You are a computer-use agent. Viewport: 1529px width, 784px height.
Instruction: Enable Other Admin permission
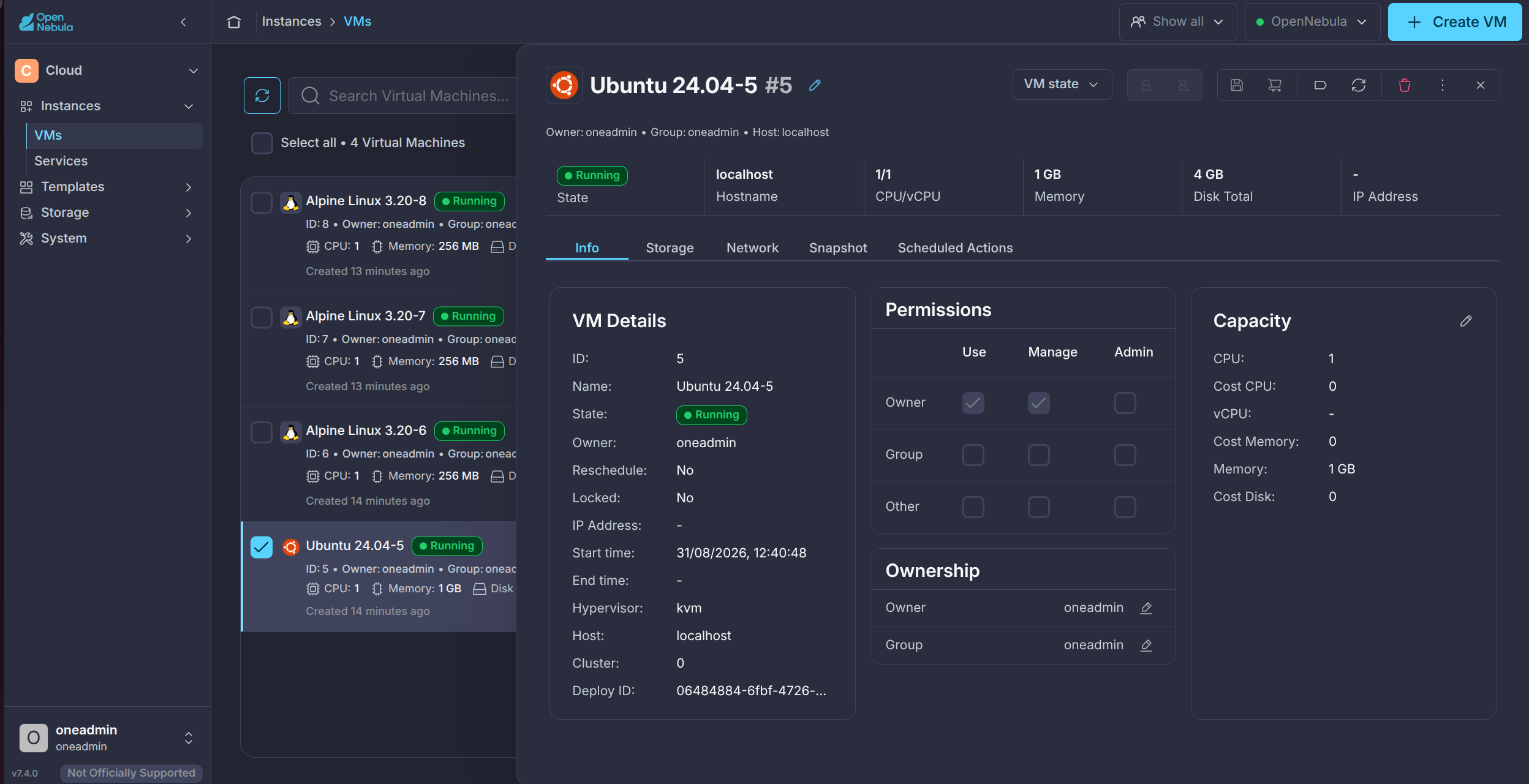tap(1125, 507)
